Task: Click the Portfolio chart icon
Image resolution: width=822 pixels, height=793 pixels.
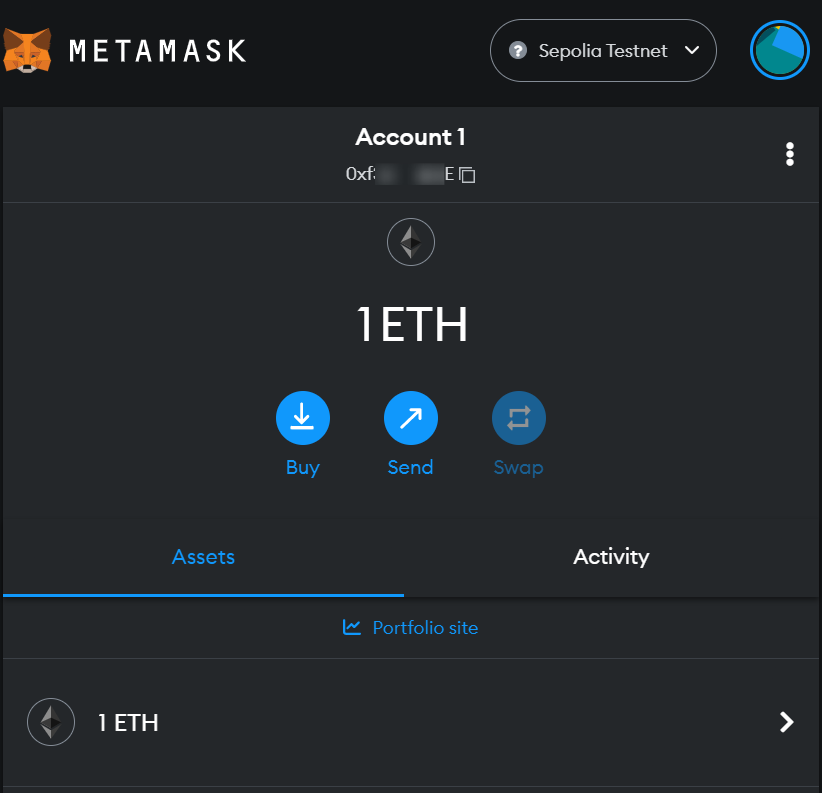Action: click(x=352, y=628)
